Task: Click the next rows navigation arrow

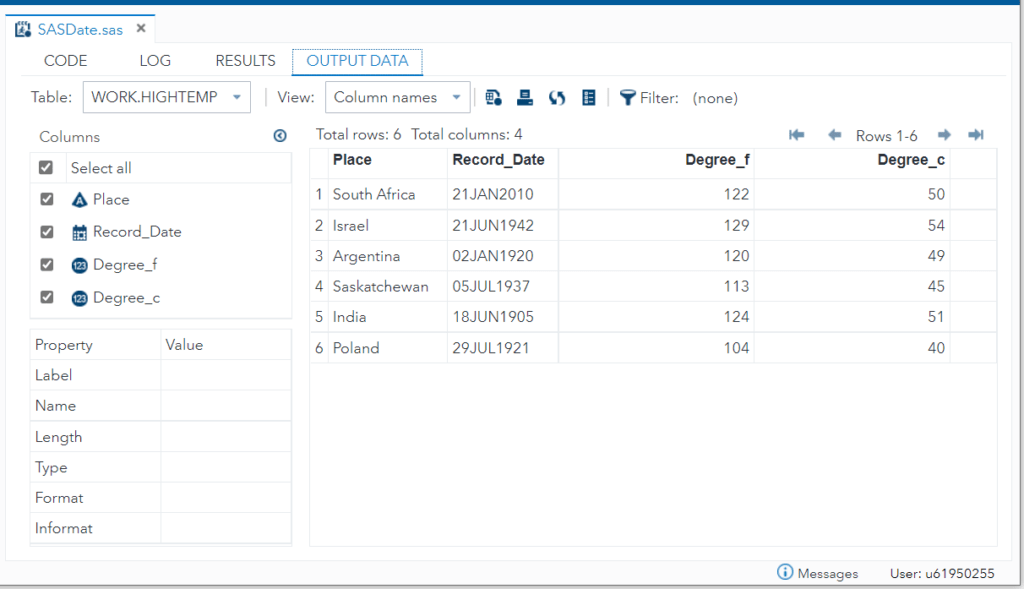Action: tap(944, 134)
